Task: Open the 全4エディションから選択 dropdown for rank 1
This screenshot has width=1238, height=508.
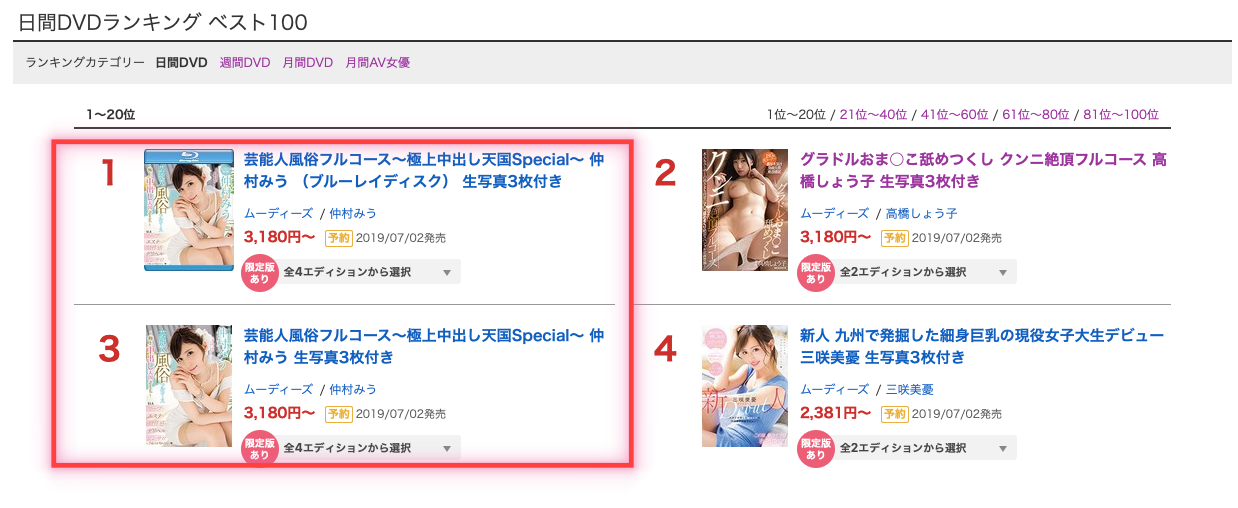Action: [x=368, y=272]
